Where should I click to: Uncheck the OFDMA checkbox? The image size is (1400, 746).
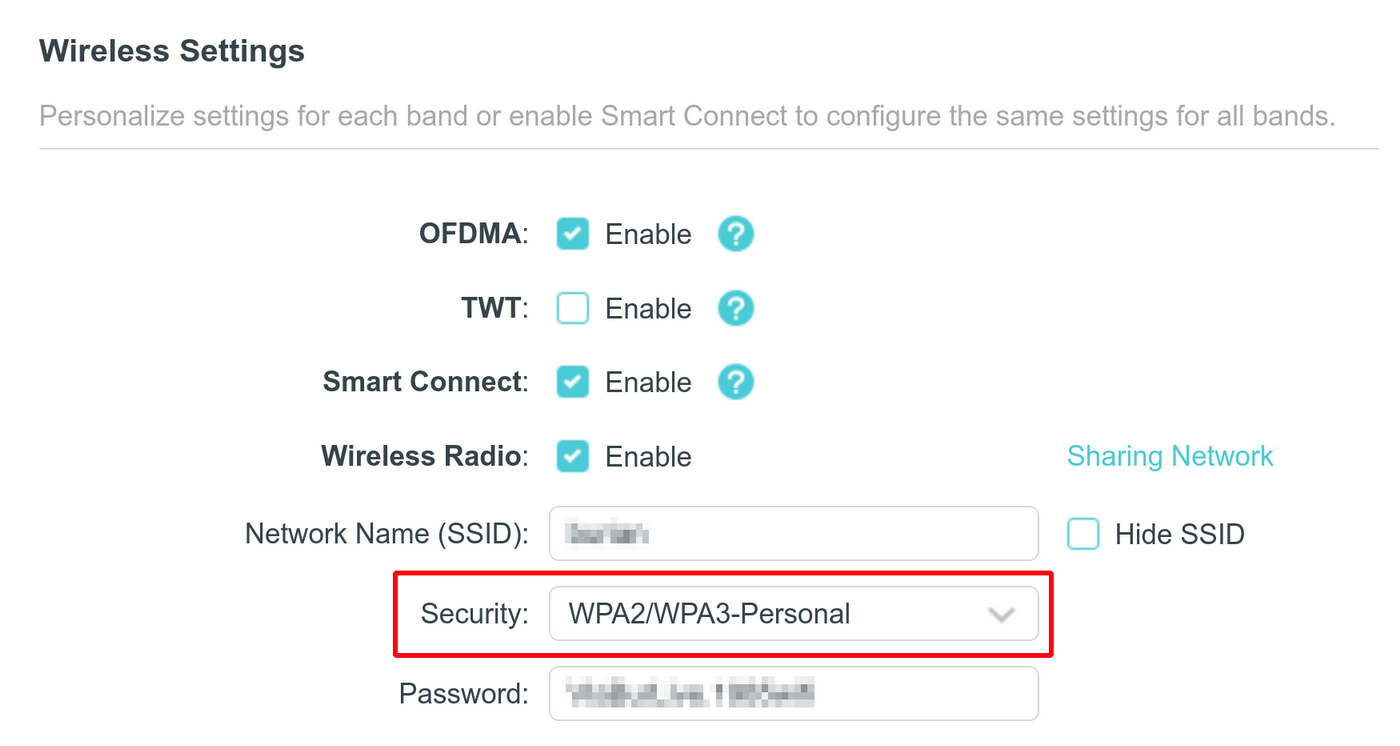tap(573, 234)
